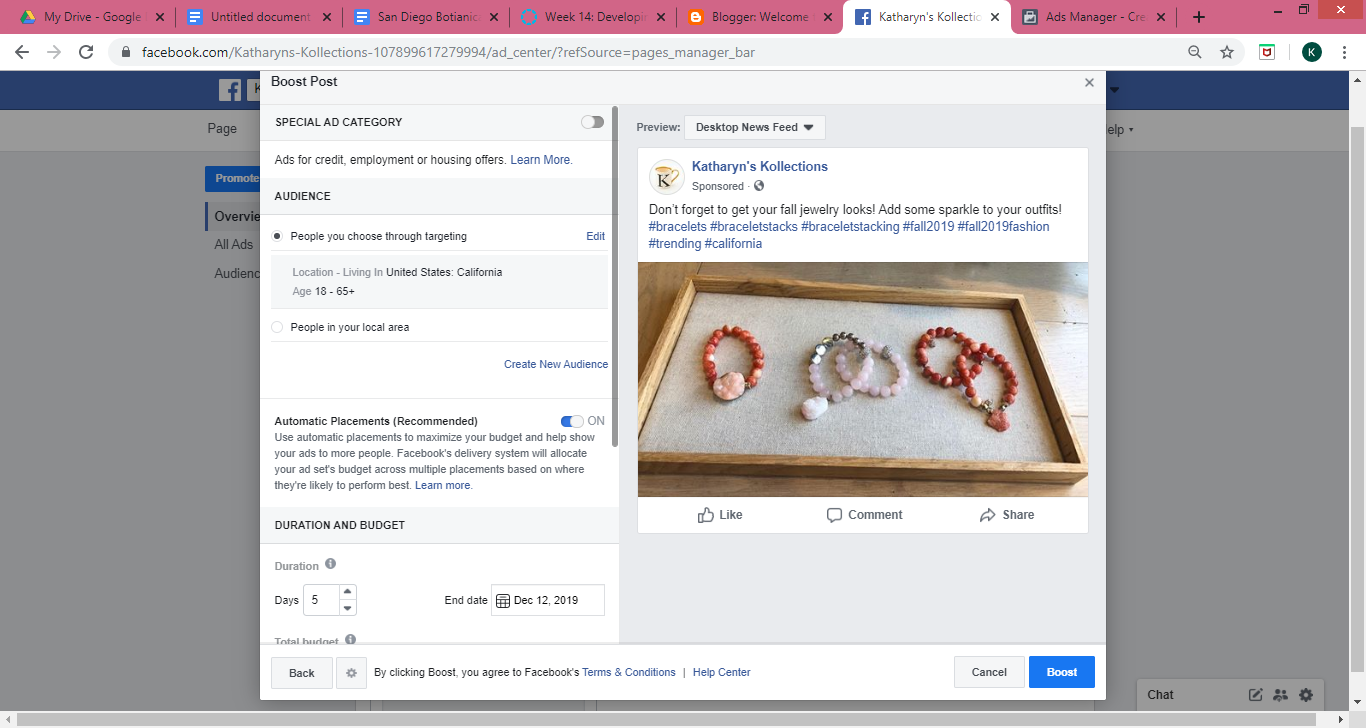The width and height of the screenshot is (1366, 728).
Task: Click the address bar URL
Action: (448, 52)
